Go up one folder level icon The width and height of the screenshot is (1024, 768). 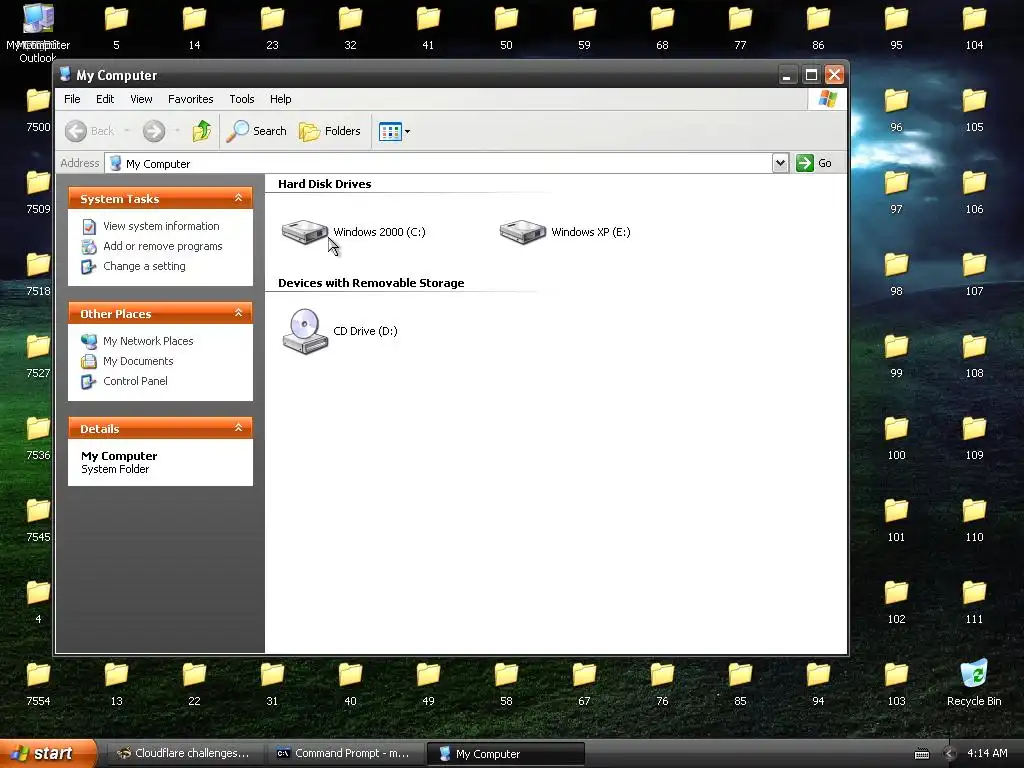tap(202, 131)
